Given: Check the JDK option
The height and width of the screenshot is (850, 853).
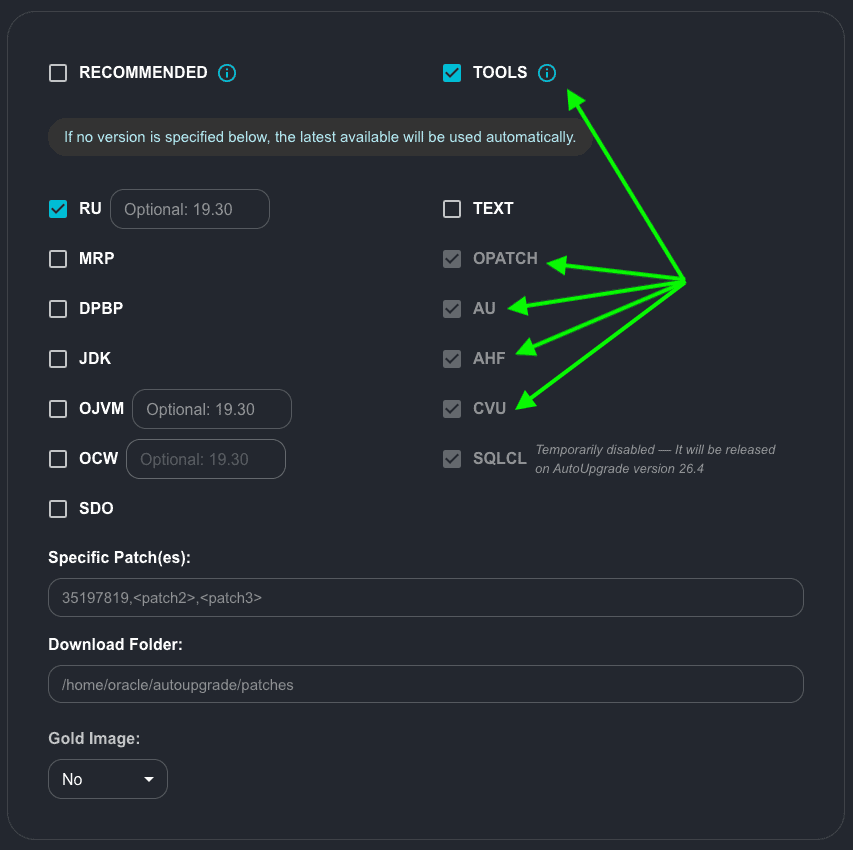Looking at the screenshot, I should pos(58,359).
